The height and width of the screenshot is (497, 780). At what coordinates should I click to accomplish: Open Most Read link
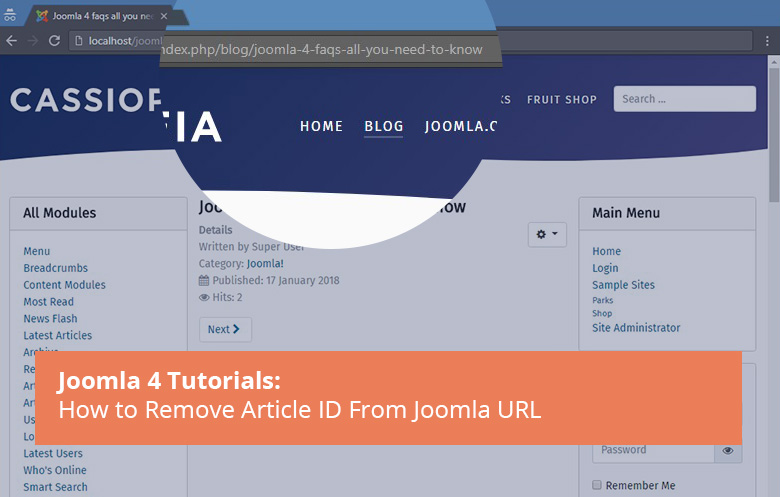pyautogui.click(x=49, y=301)
